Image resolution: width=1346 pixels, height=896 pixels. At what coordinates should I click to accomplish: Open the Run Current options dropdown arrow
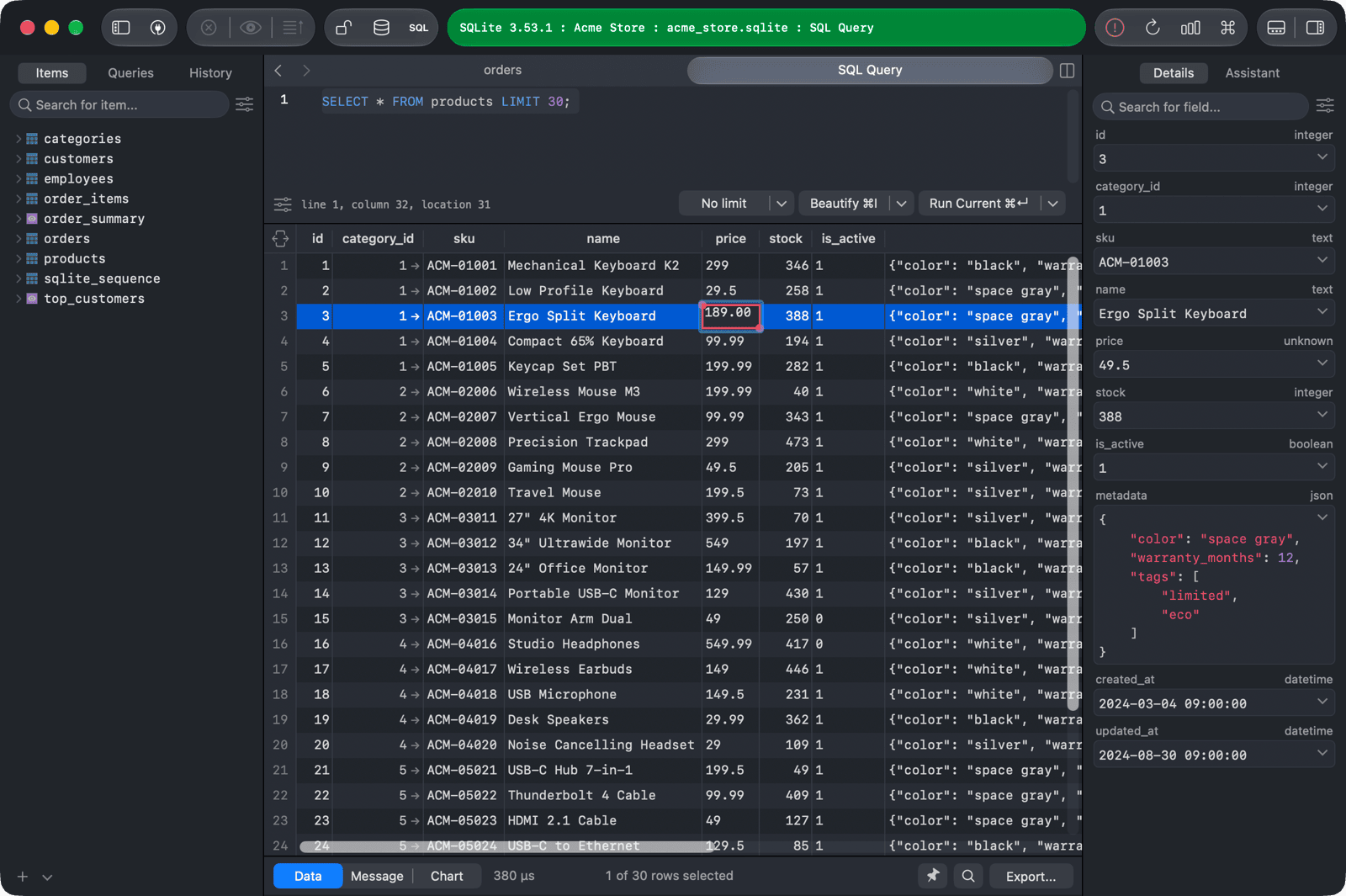[x=1053, y=204]
